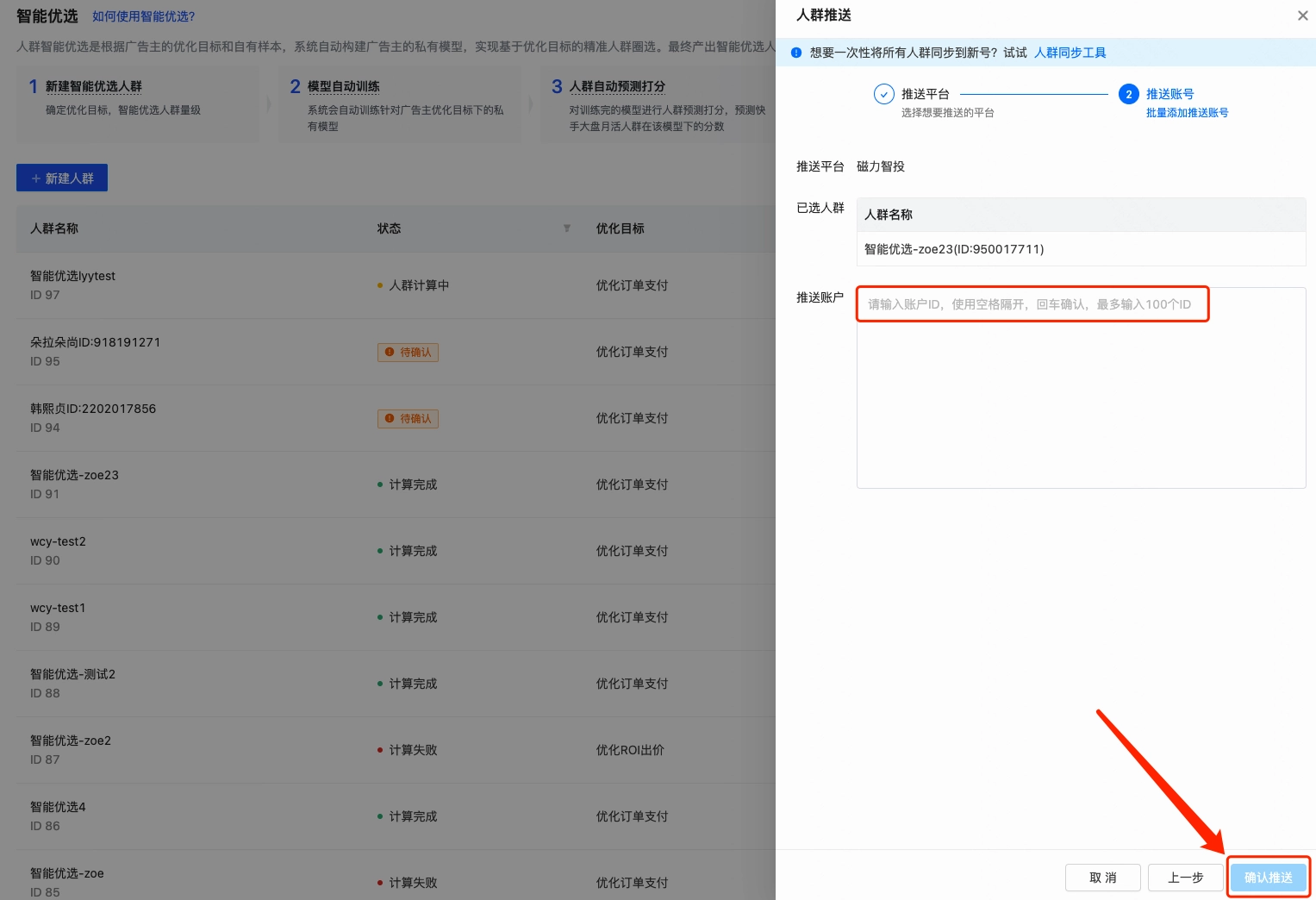Click the 上一步 back button
Image resolution: width=1316 pixels, height=900 pixels.
tap(1186, 877)
